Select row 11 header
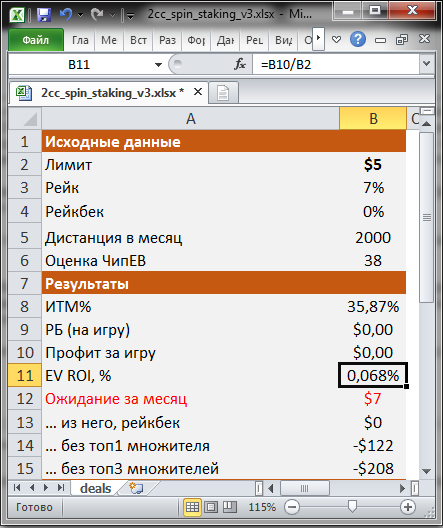Viewport: 443px width, 528px height. (25, 375)
